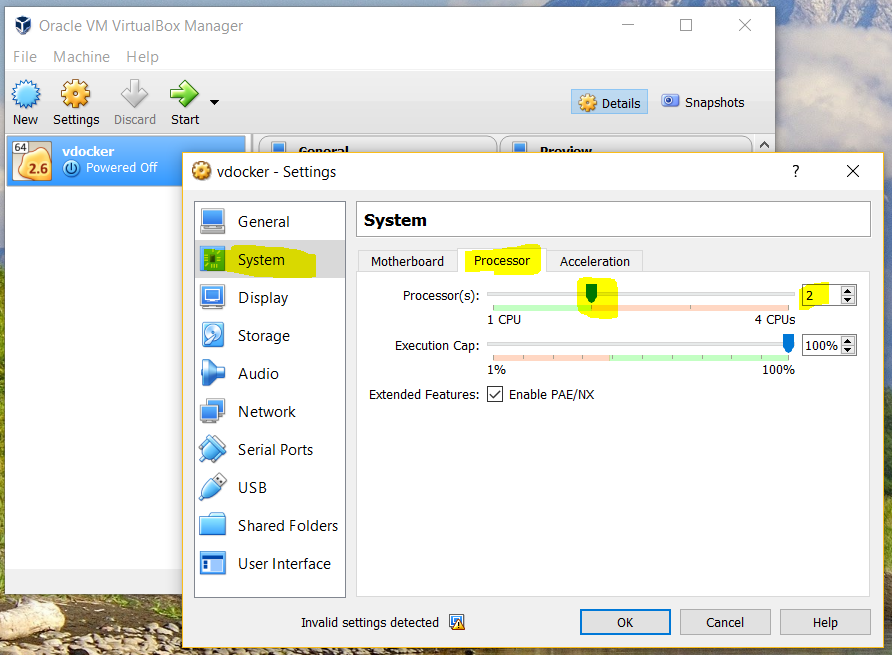This screenshot has height=655, width=892.
Task: Click the USB plug icon
Action: (x=213, y=487)
